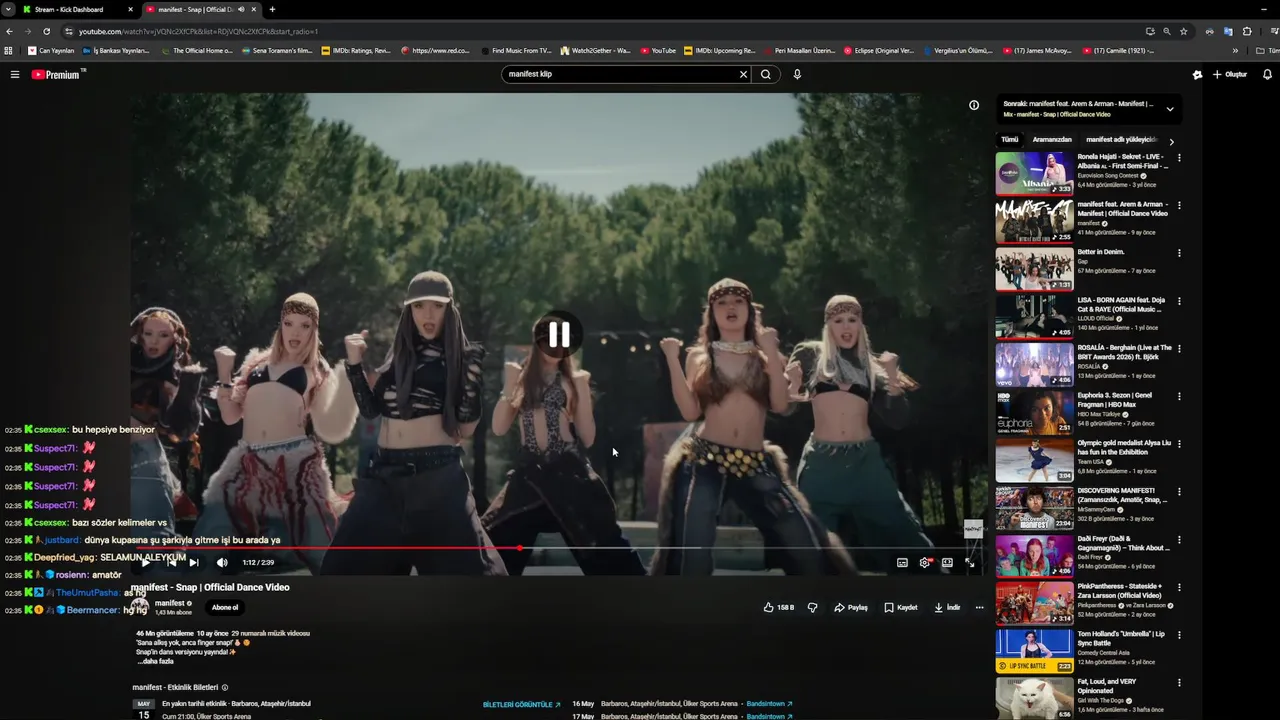This screenshot has width=1280, height=720.
Task: Click the Paylaş share button
Action: [x=851, y=607]
